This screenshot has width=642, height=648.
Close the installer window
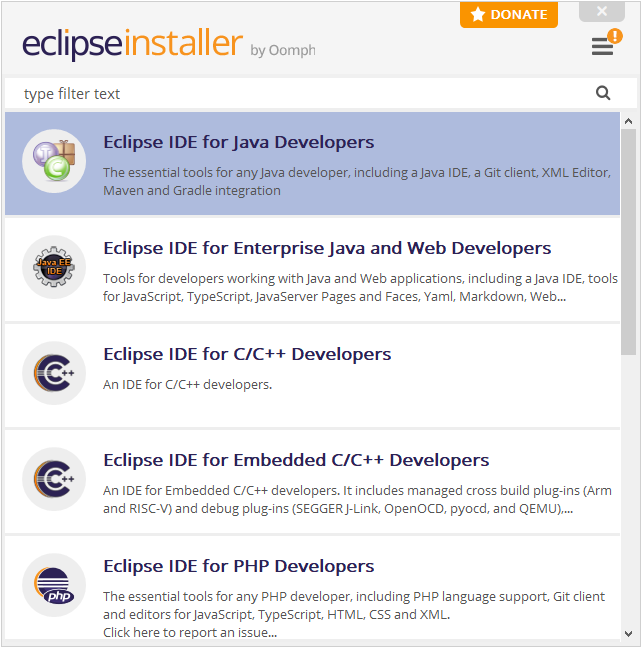(x=602, y=11)
